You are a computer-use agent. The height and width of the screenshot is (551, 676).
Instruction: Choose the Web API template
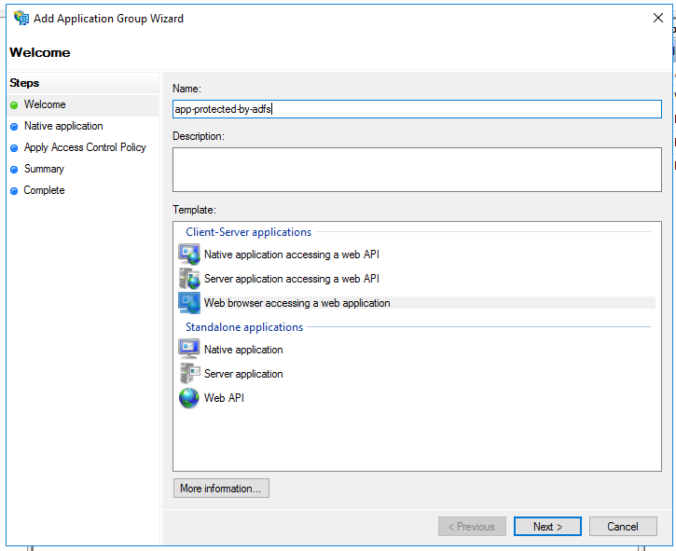(x=224, y=398)
